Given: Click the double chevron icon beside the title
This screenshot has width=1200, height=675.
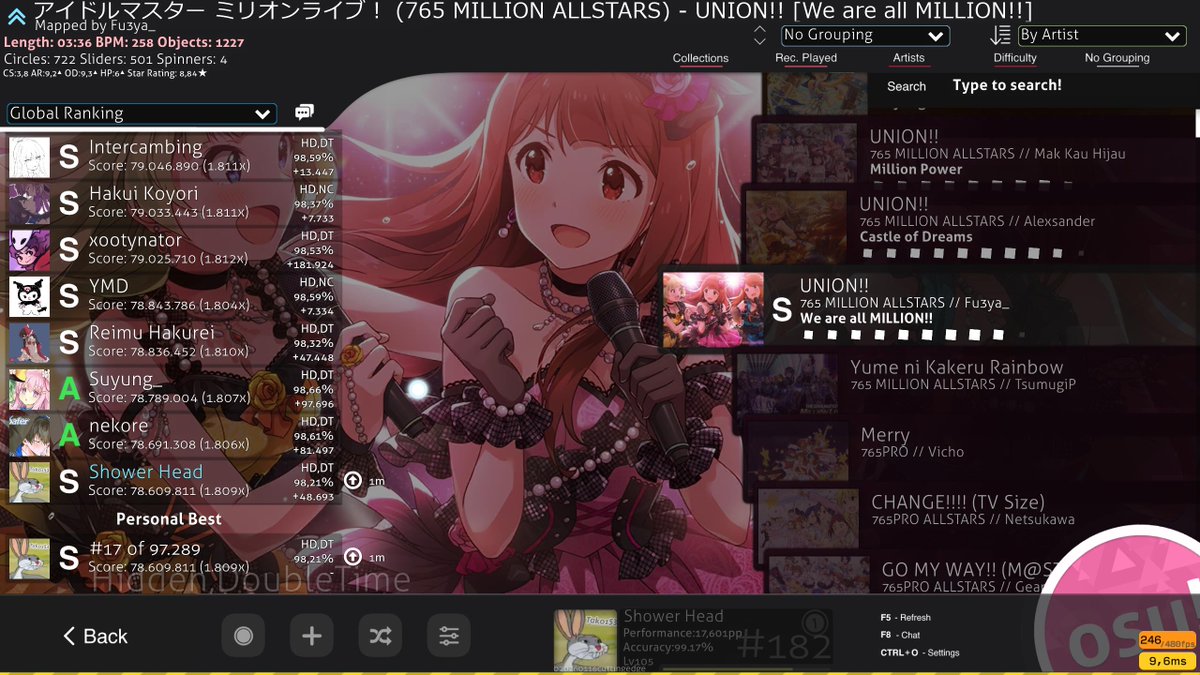Looking at the screenshot, I should [16, 15].
